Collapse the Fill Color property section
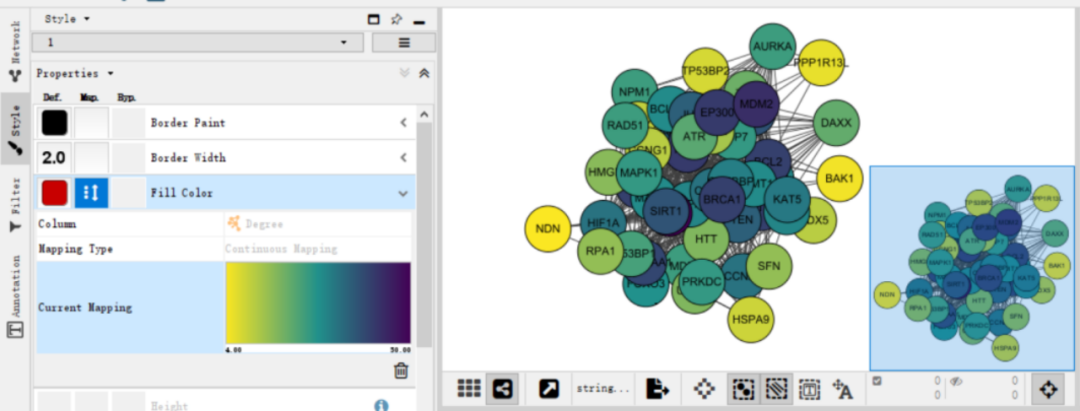The width and height of the screenshot is (1080, 411). 404,193
